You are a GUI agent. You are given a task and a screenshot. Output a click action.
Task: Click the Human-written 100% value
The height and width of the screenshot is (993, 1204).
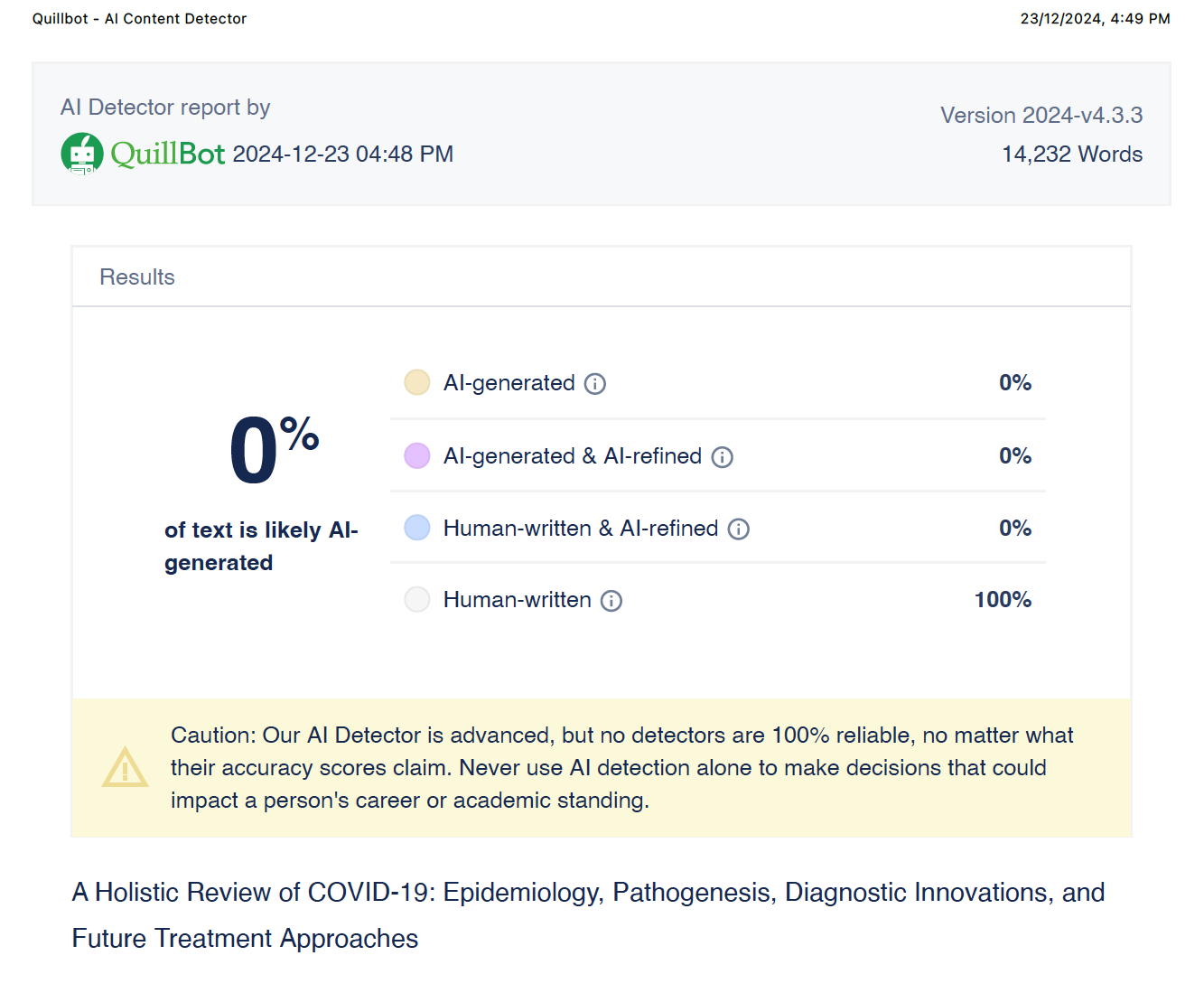point(1003,600)
